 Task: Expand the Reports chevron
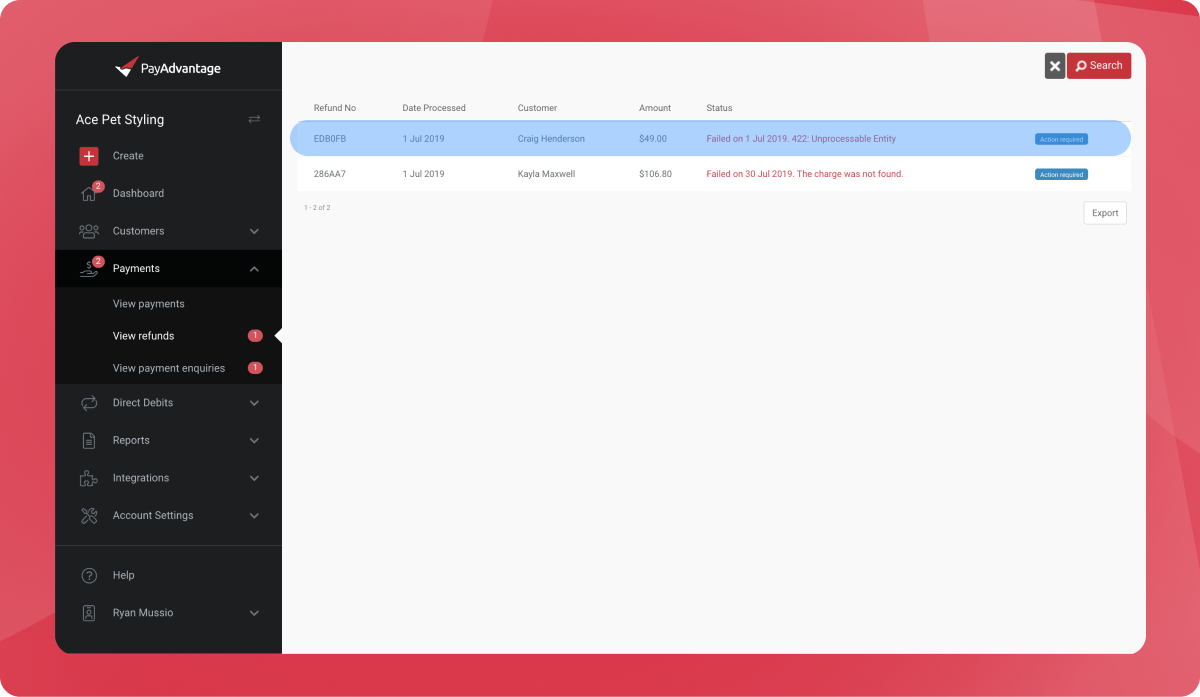tap(254, 441)
